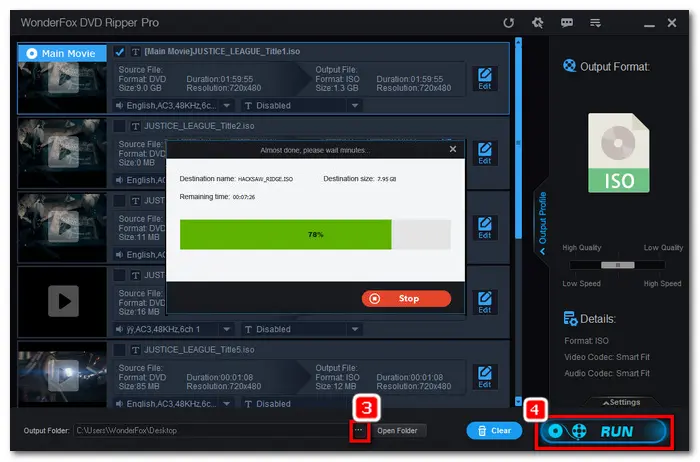Image resolution: width=700 pixels, height=462 pixels.
Task: Check the JUSTICE_LEAGUE_Title2.iso checkbox
Action: click(119, 126)
